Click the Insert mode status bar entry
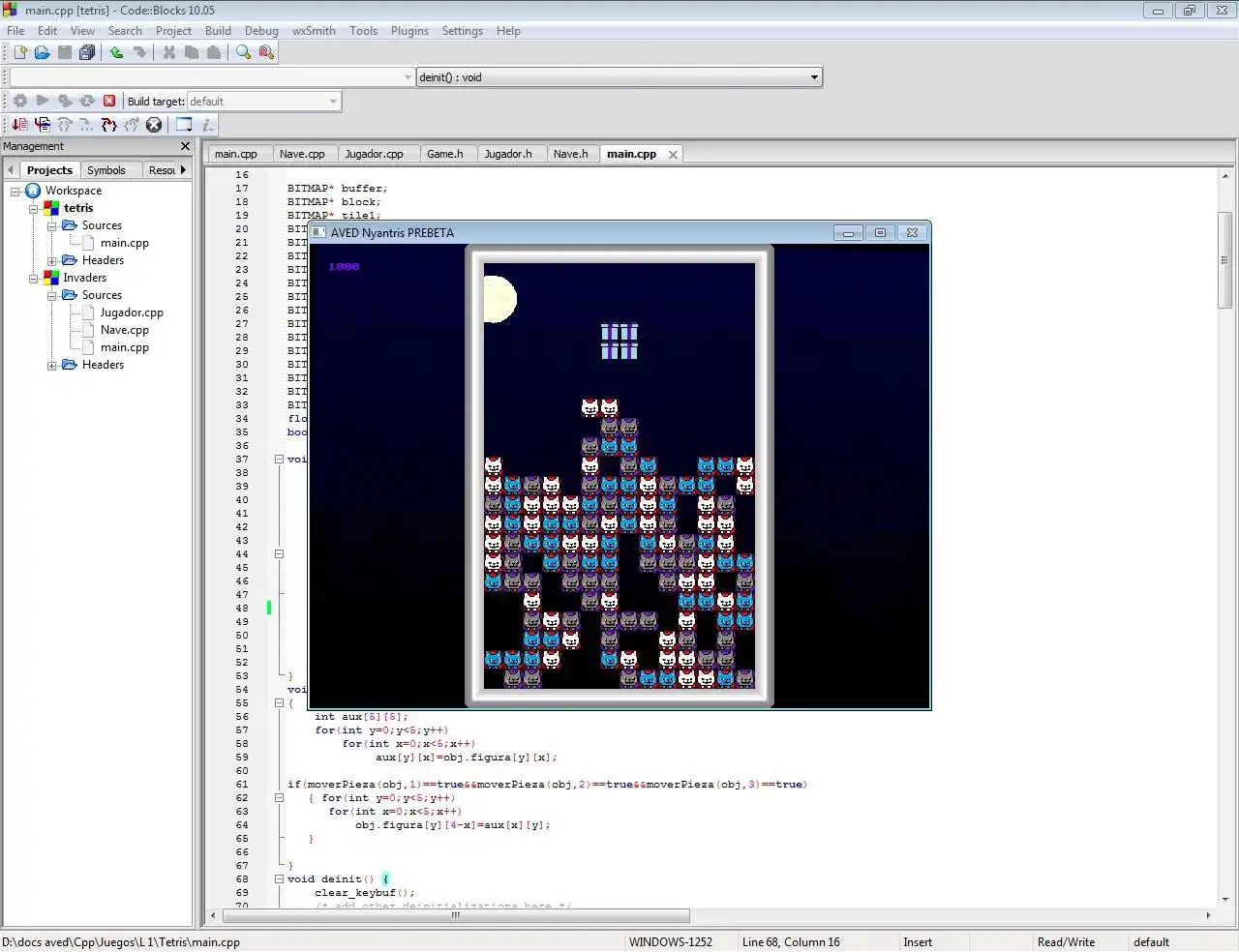Viewport: 1239px width, 952px height. coord(918,942)
